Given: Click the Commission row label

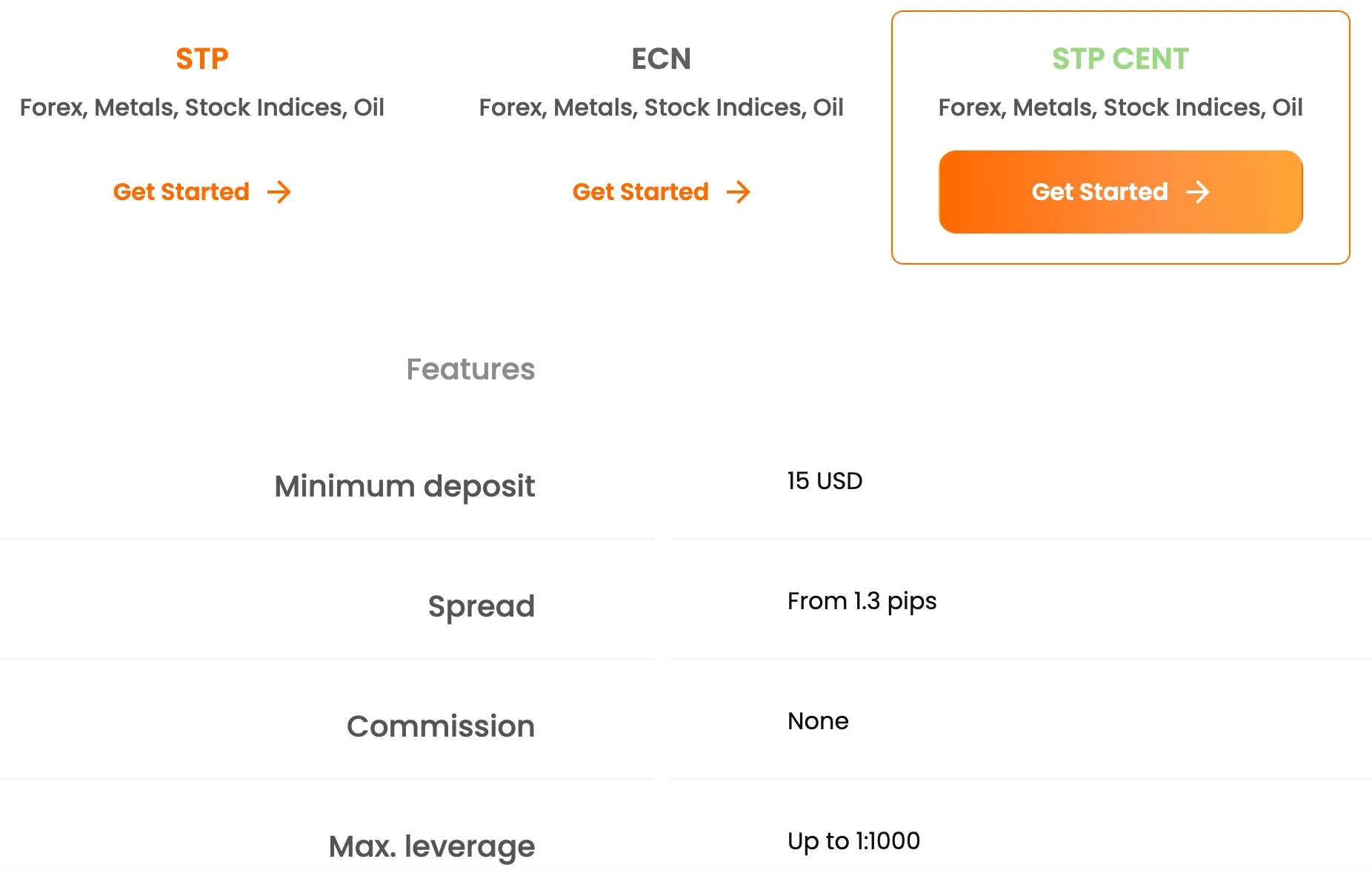Looking at the screenshot, I should [x=441, y=726].
